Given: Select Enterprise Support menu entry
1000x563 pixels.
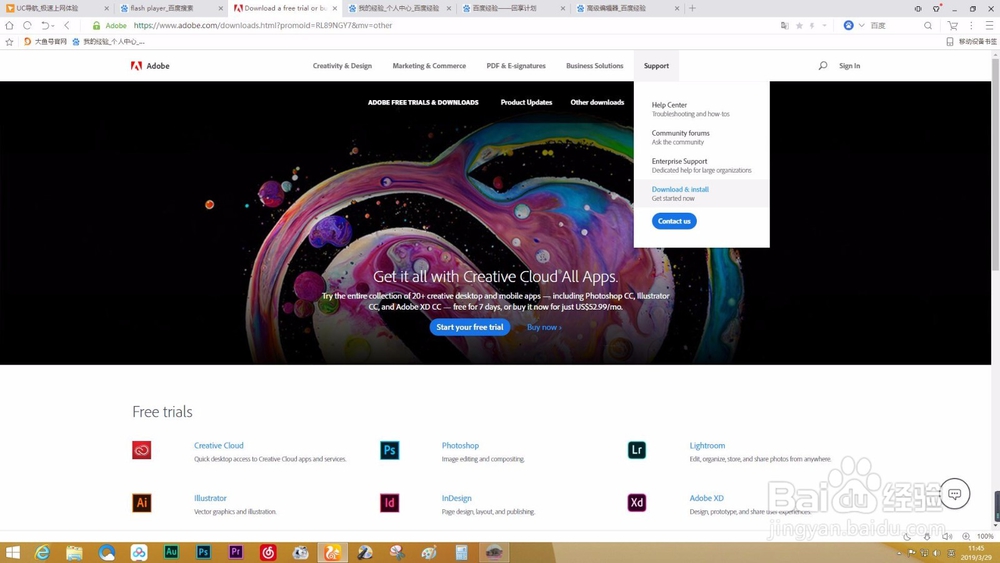Looking at the screenshot, I should (x=679, y=161).
